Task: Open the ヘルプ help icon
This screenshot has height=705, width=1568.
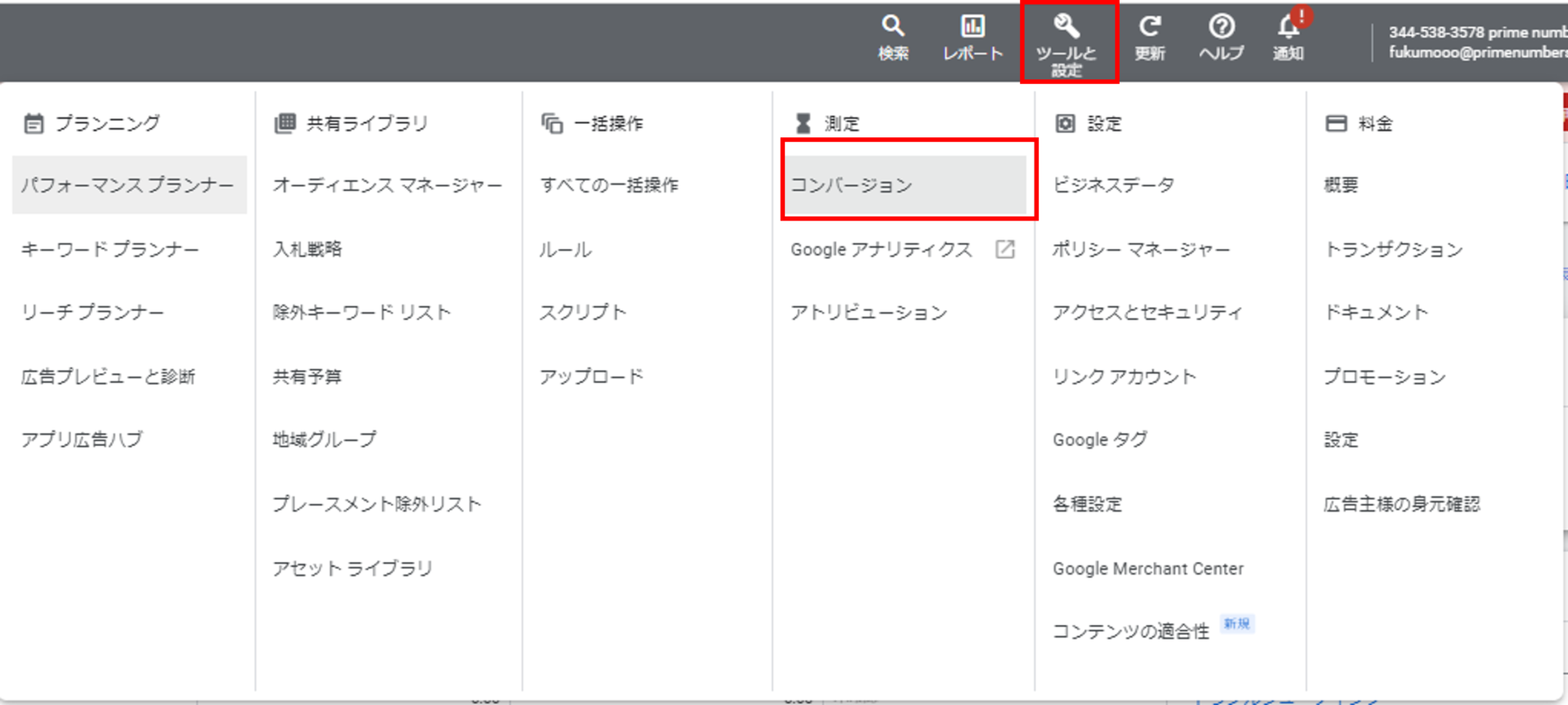Action: tap(1221, 26)
